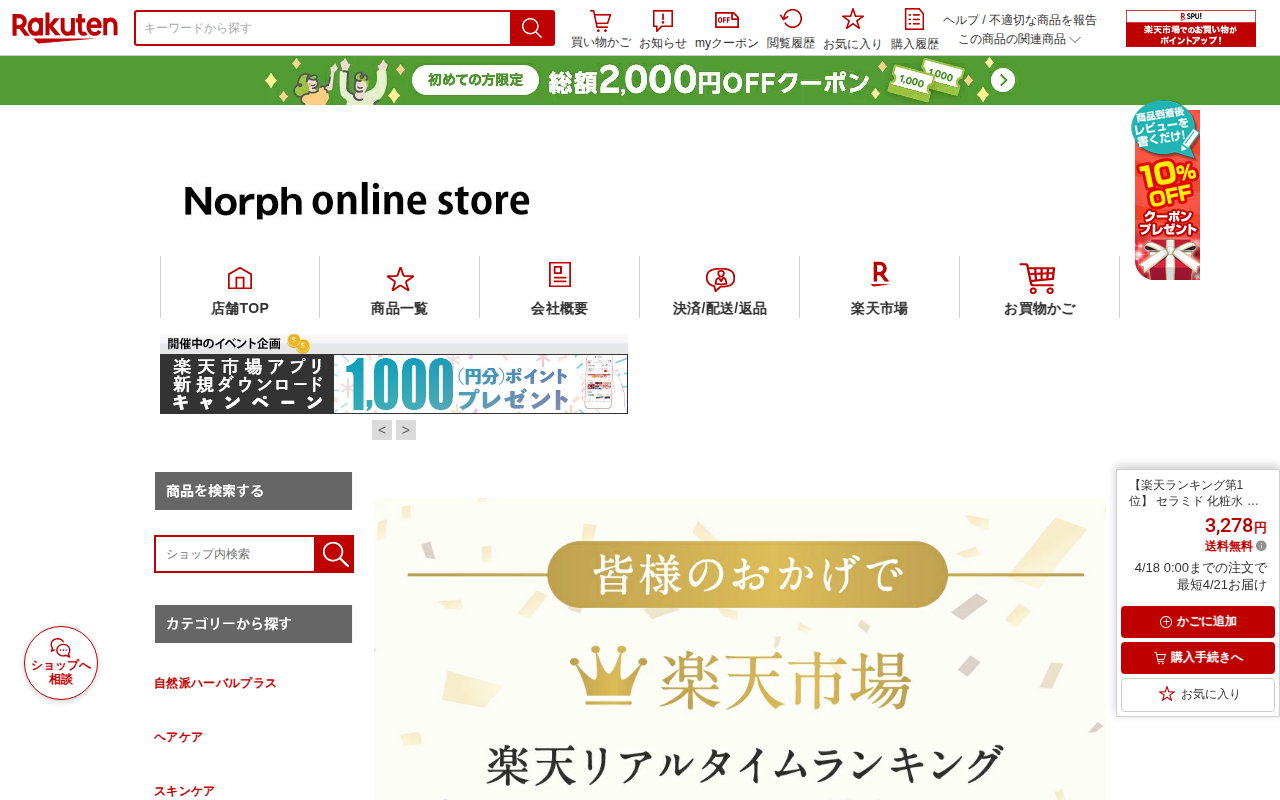
Task: Click the Rakuten logo
Action: 65,27
